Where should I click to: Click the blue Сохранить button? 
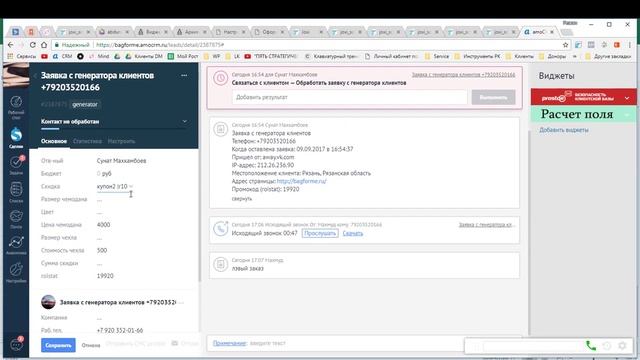[x=58, y=345]
